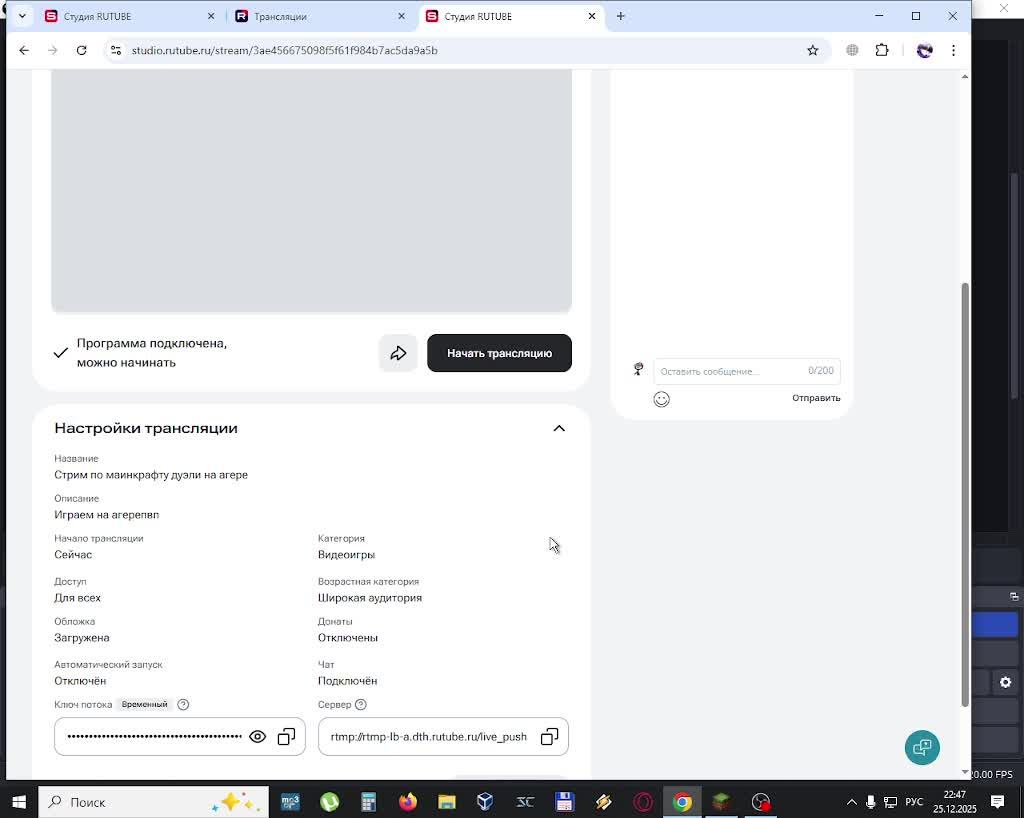Click the help icon next to Ключ потока
The width and height of the screenshot is (1024, 818).
point(183,705)
